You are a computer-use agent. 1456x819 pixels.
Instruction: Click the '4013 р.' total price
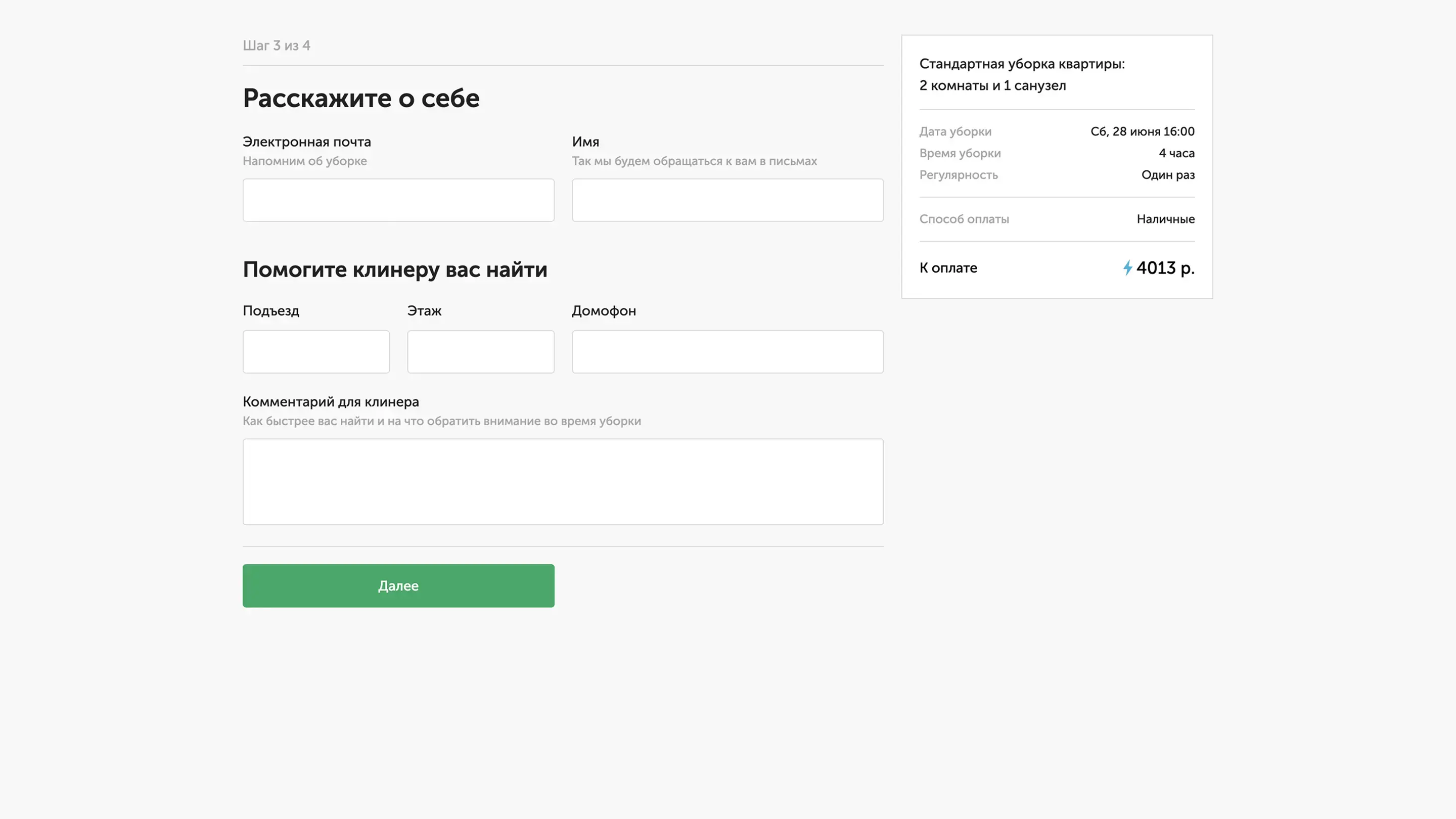[1165, 268]
